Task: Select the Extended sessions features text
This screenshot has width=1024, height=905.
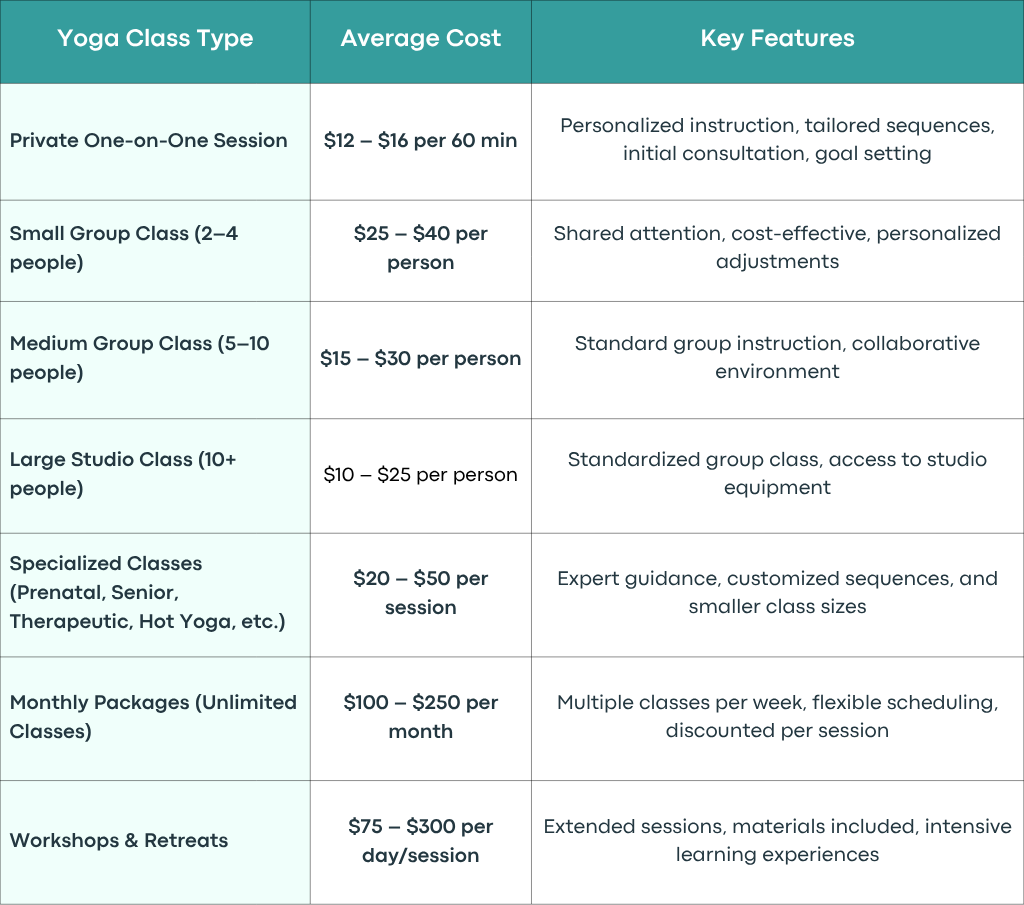Action: [777, 840]
